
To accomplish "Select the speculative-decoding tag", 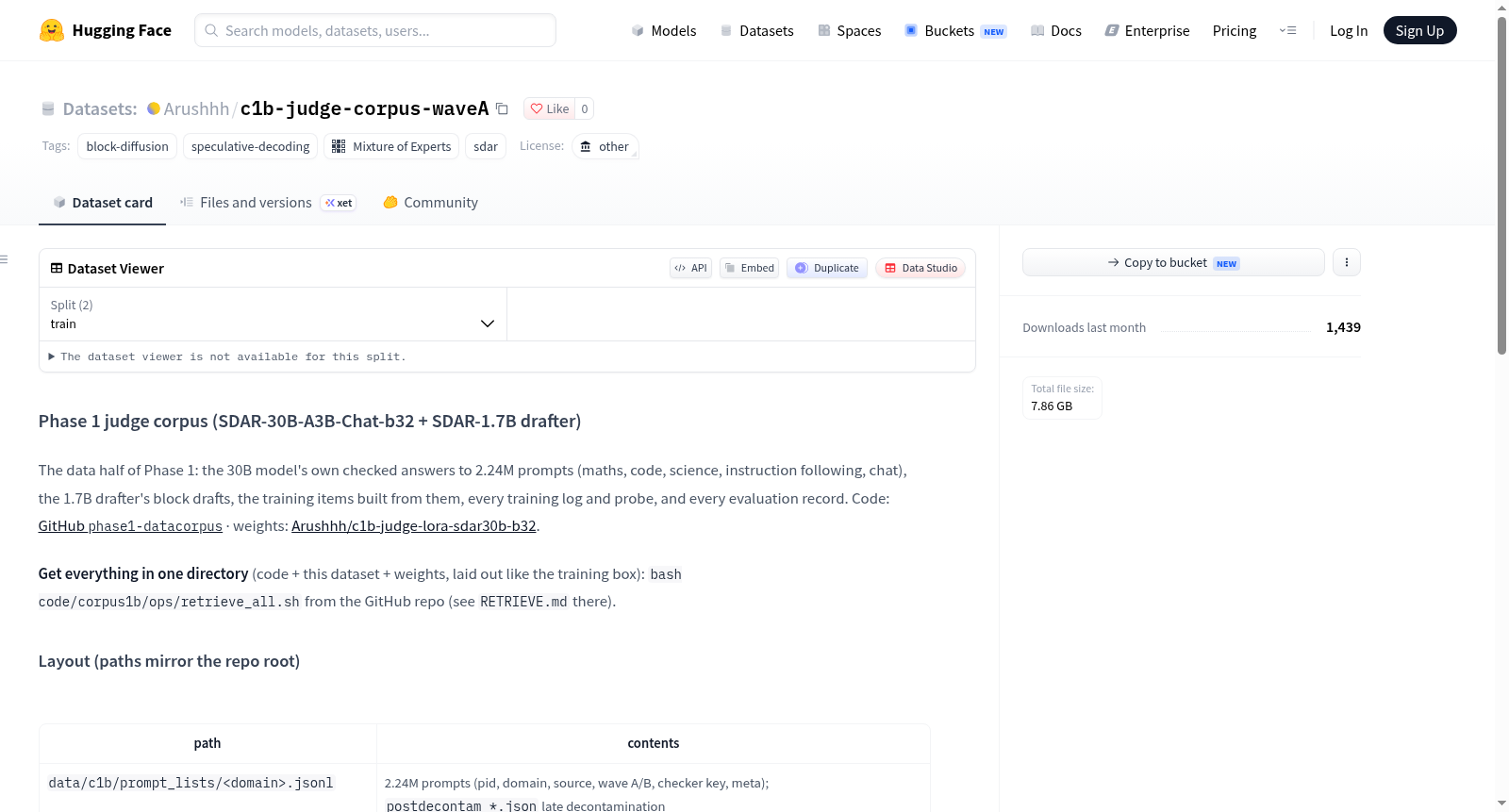I will [250, 146].
